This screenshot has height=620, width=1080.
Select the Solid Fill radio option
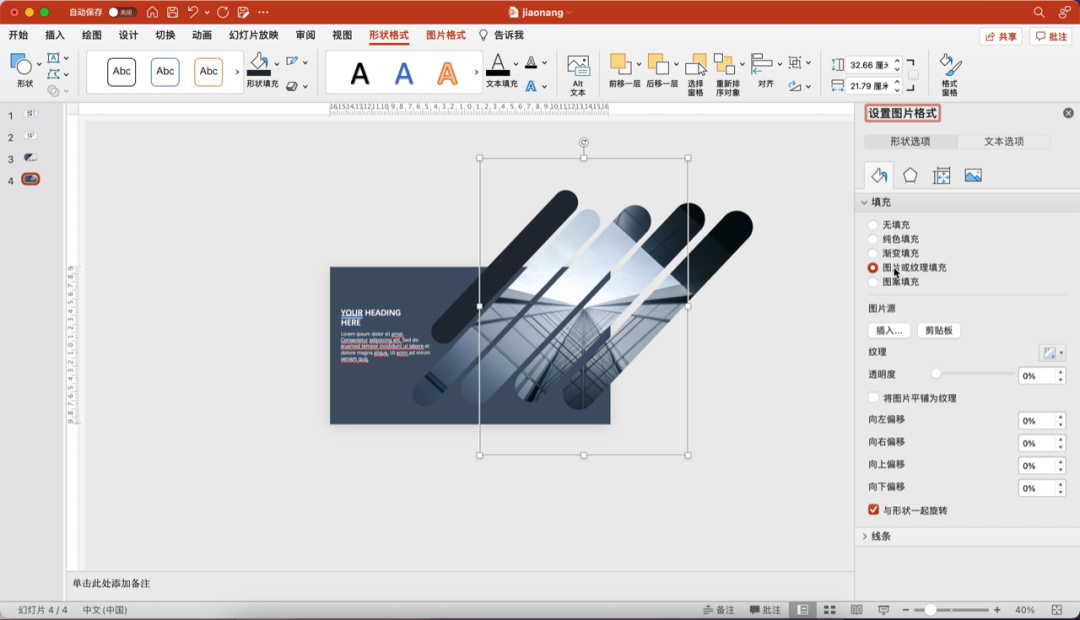[x=873, y=239]
